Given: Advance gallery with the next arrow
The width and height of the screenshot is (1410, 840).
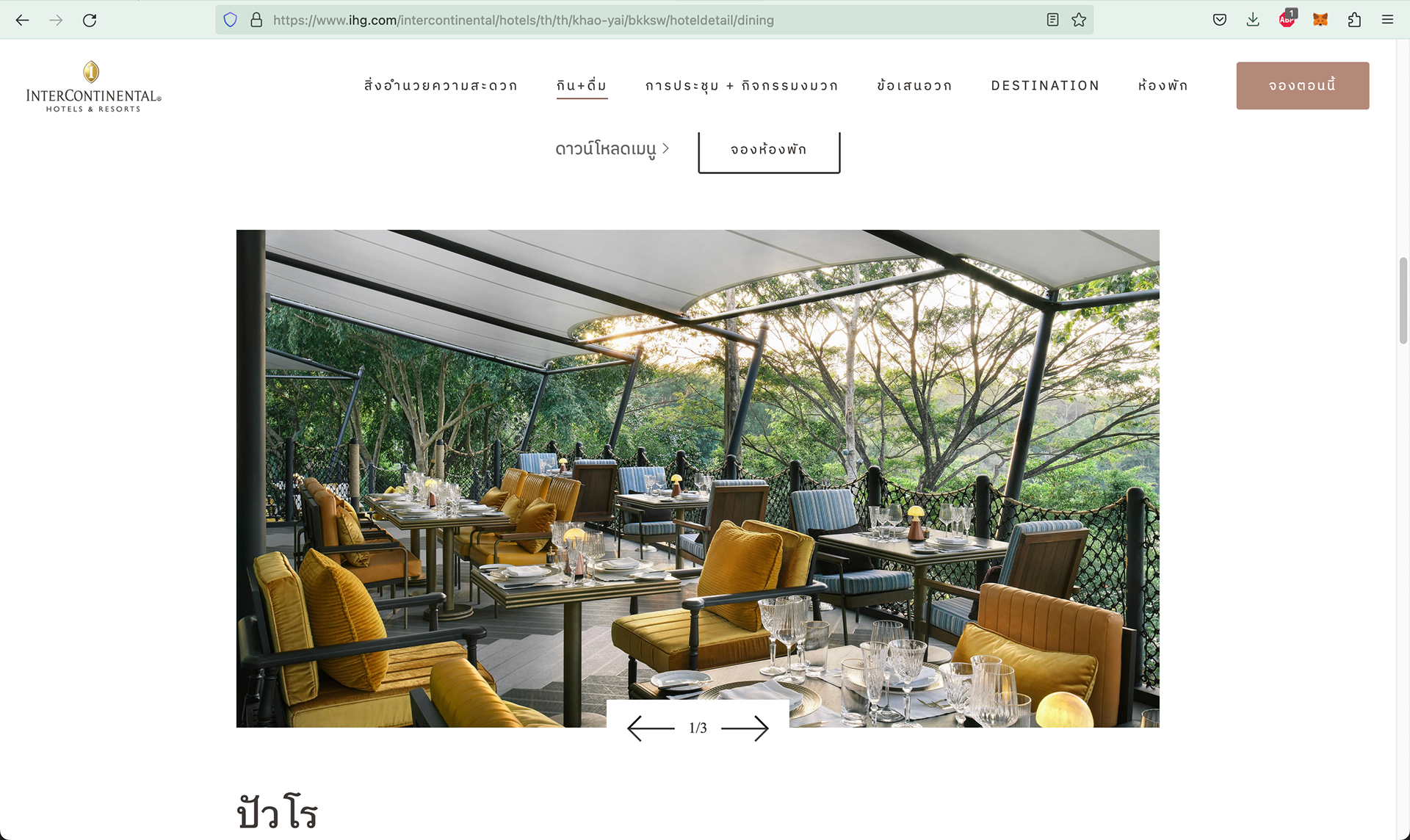Looking at the screenshot, I should (x=745, y=728).
